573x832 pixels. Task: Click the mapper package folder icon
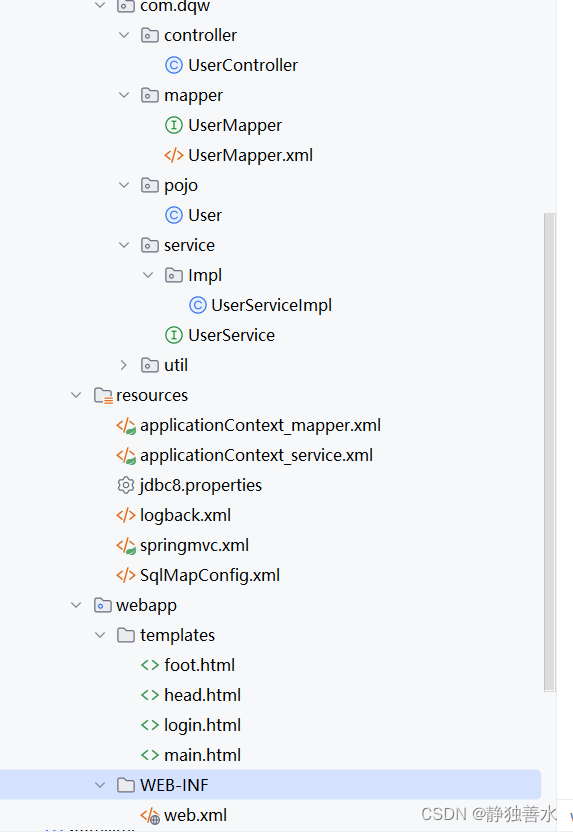[150, 96]
